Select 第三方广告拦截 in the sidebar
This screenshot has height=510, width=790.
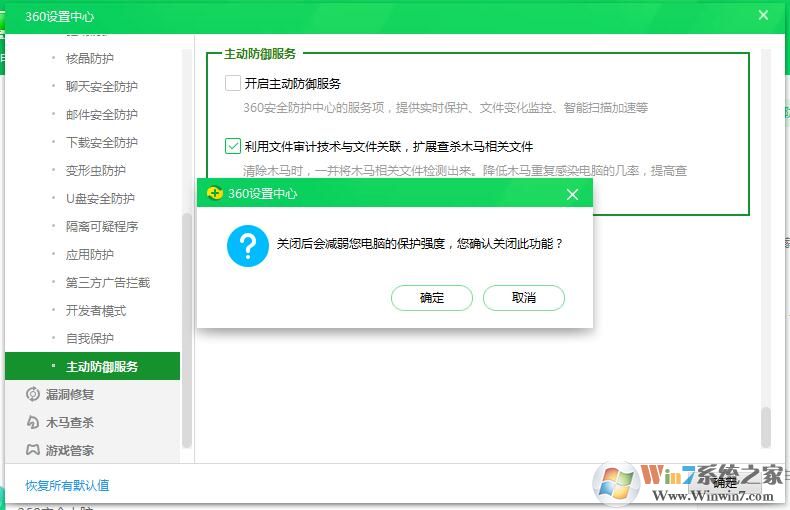click(108, 282)
